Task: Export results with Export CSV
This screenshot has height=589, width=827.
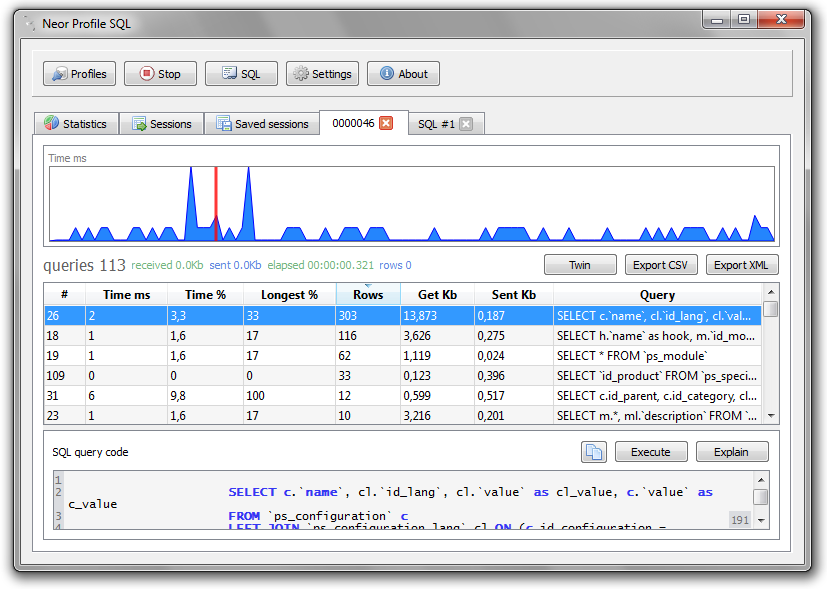Action: tap(661, 265)
